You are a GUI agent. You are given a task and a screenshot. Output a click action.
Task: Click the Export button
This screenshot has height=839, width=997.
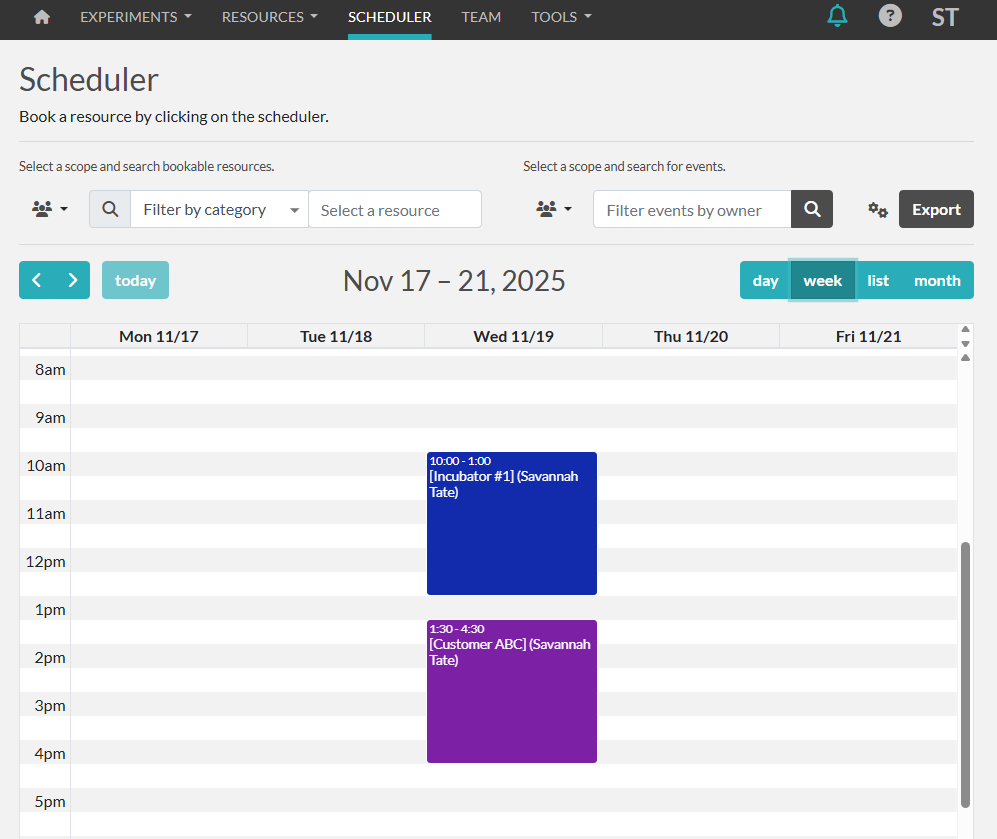(x=936, y=210)
